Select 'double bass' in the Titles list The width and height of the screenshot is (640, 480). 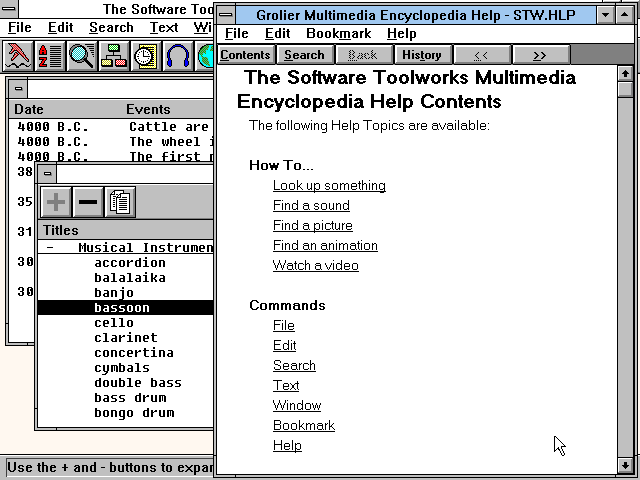[x=138, y=383]
